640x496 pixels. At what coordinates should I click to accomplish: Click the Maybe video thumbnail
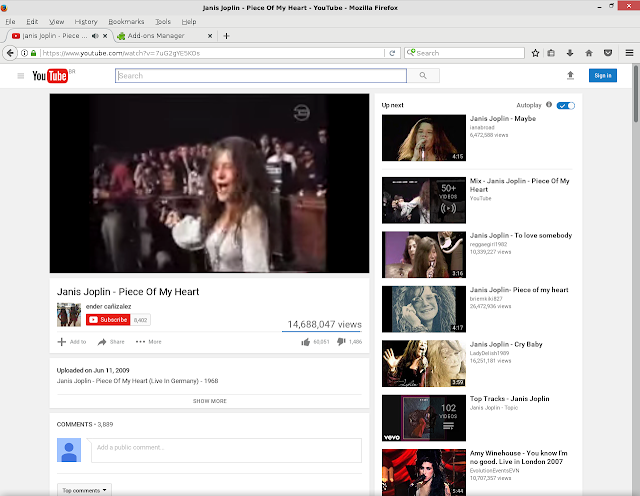coord(424,138)
